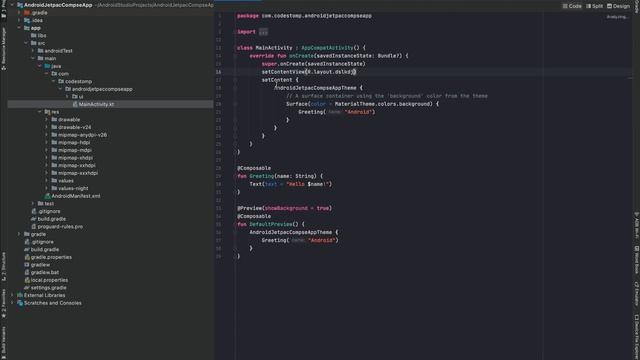The width and height of the screenshot is (640, 360).
Task: Expand the External Libraries node arrow
Action: 12,295
